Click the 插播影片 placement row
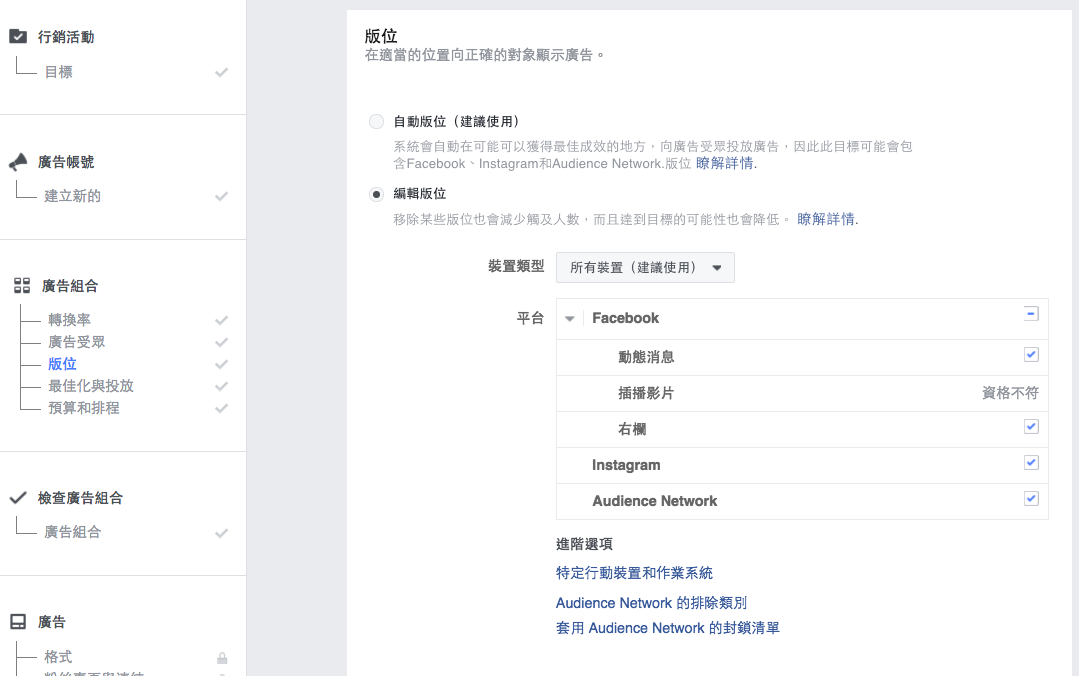The width and height of the screenshot is (1079, 676). 802,393
